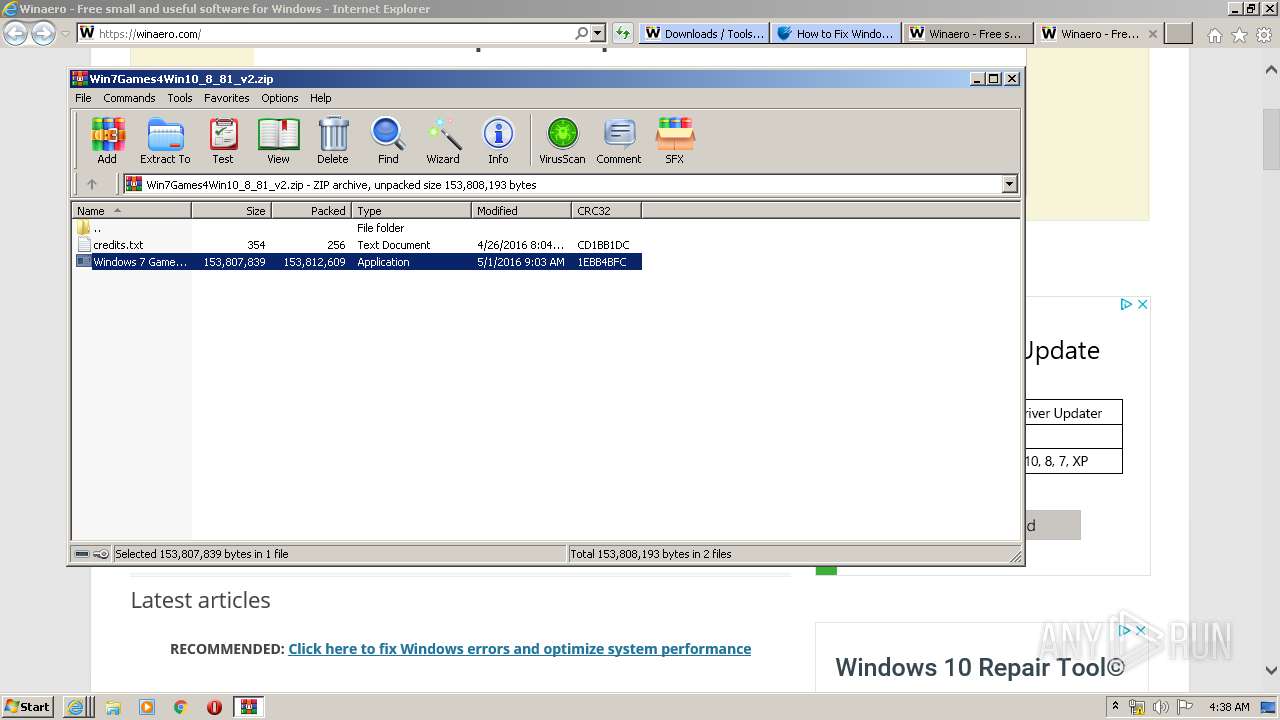
Task: Open Internet Explorer from the taskbar
Action: tap(75, 707)
